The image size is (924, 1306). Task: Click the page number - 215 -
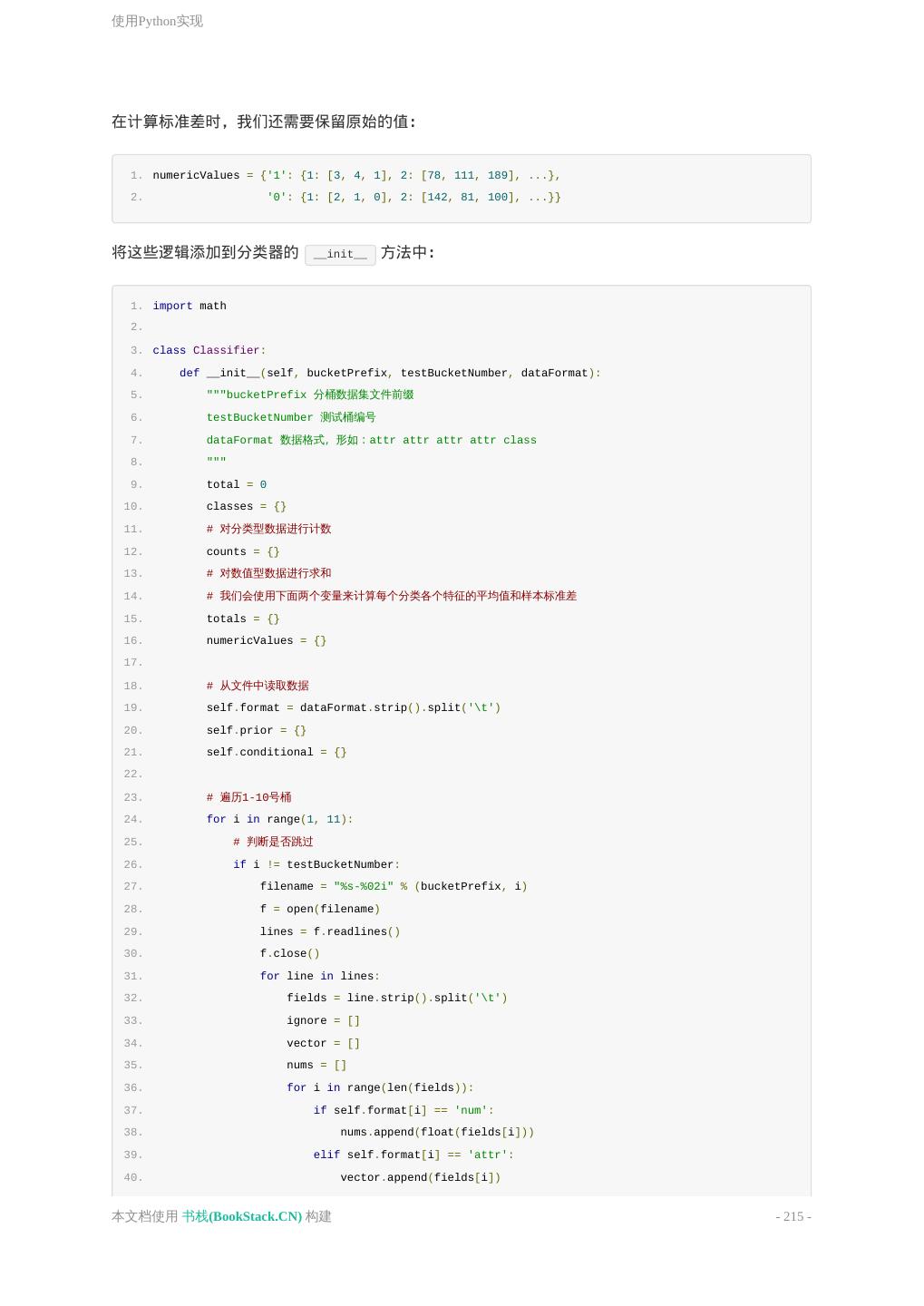click(793, 1216)
